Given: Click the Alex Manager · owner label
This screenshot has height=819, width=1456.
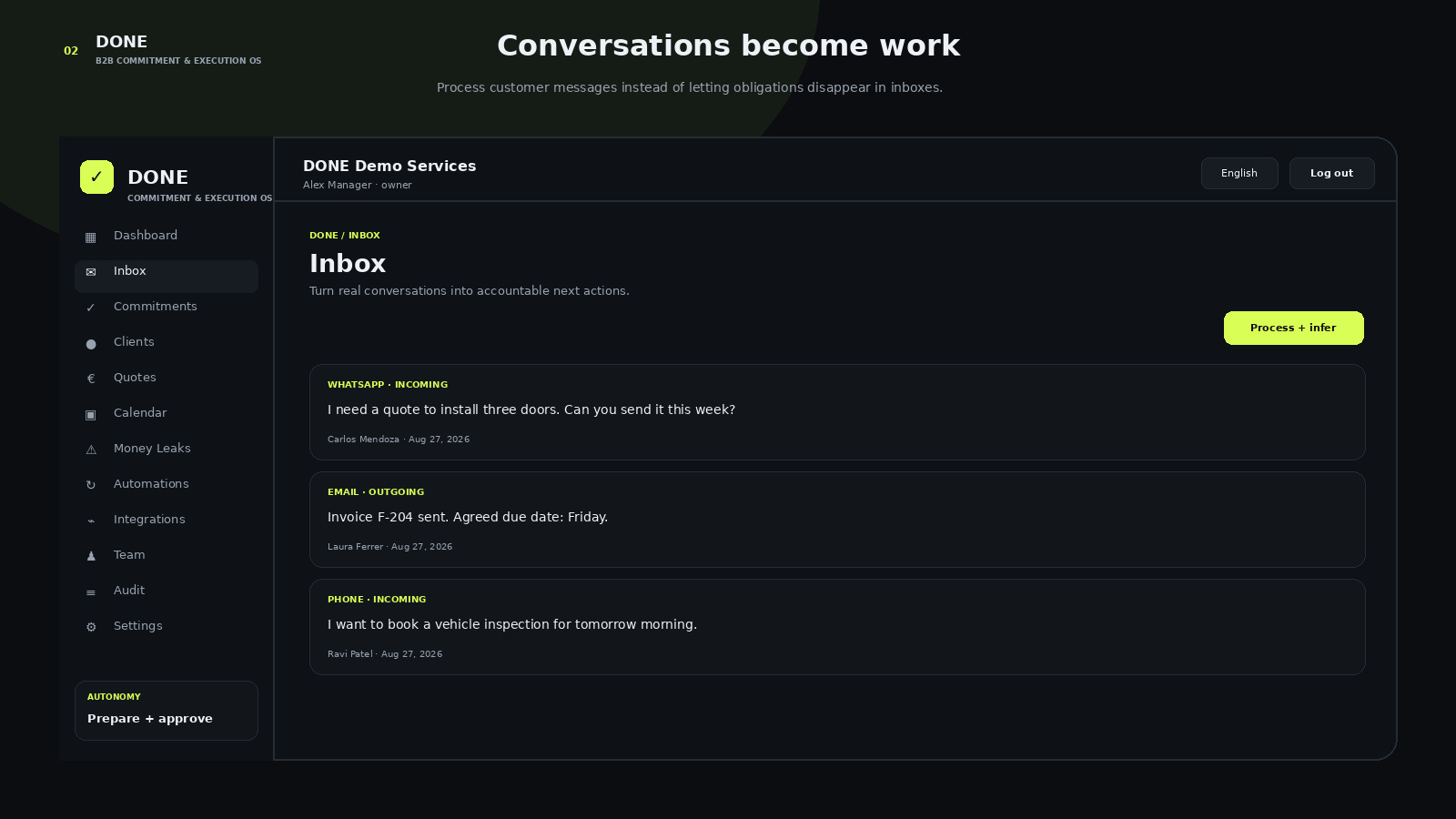Looking at the screenshot, I should 358,185.
